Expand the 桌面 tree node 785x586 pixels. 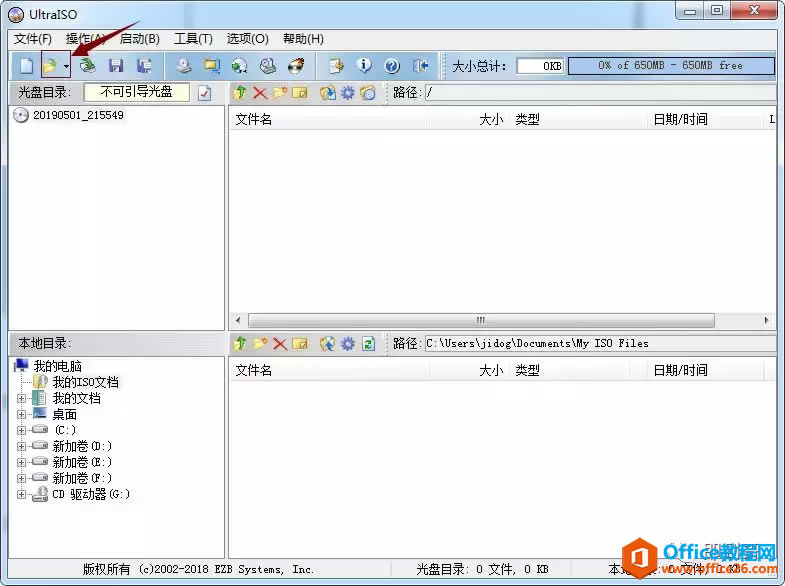22,414
